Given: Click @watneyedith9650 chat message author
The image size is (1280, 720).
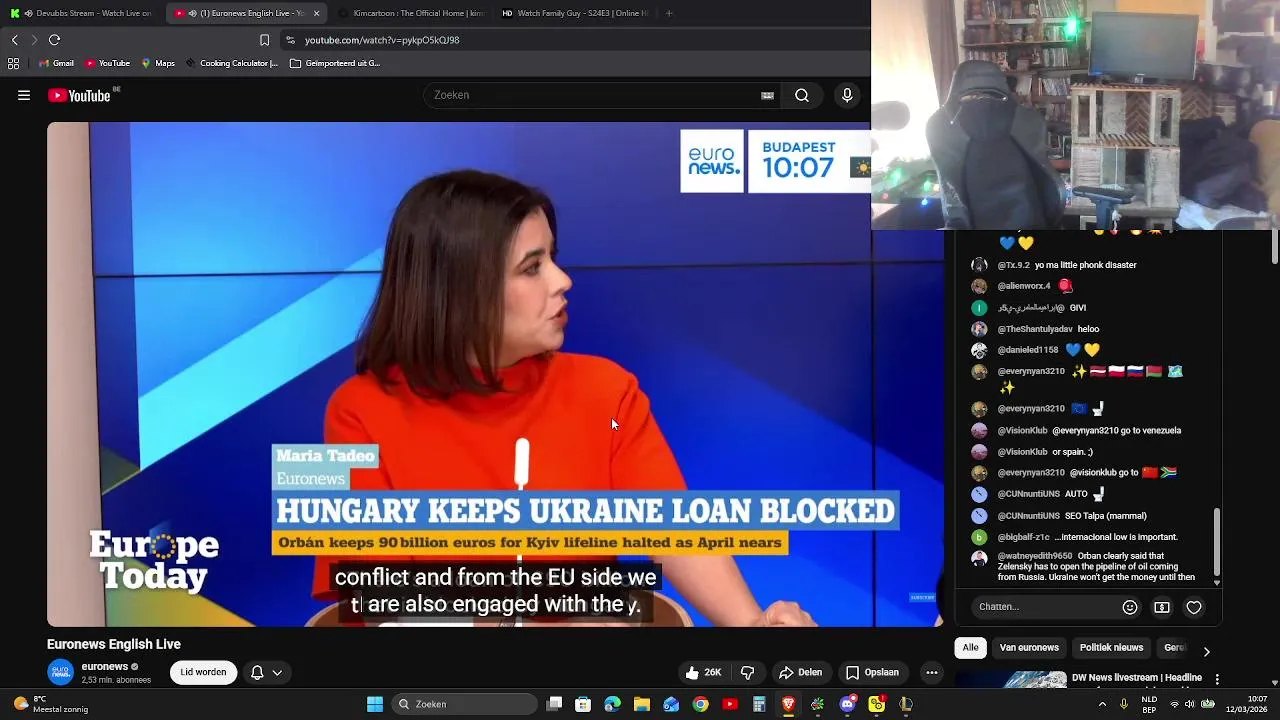Looking at the screenshot, I should pyautogui.click(x=1035, y=556).
